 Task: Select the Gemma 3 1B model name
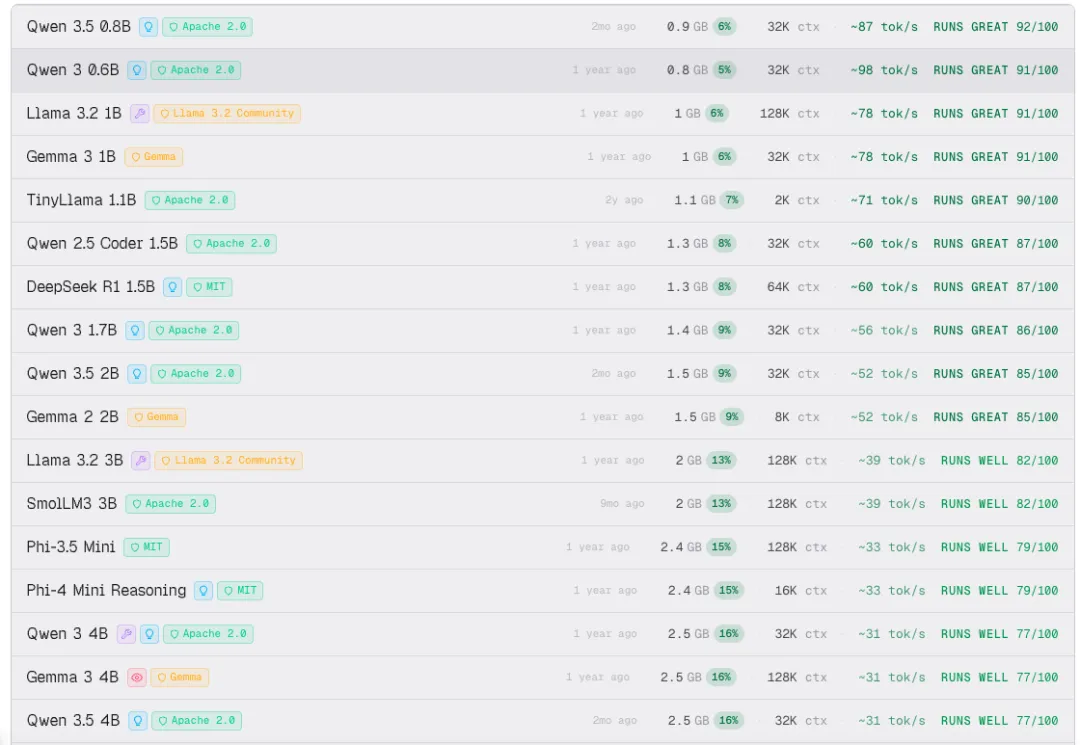71,157
